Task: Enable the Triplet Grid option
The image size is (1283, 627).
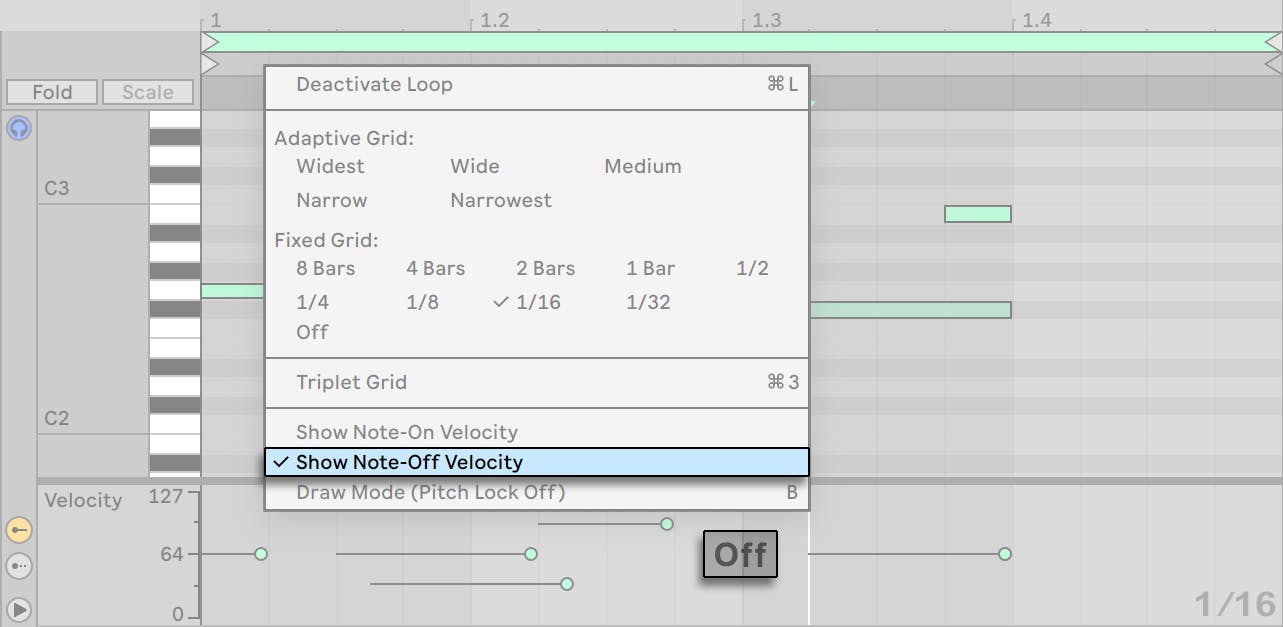Action: coord(351,382)
